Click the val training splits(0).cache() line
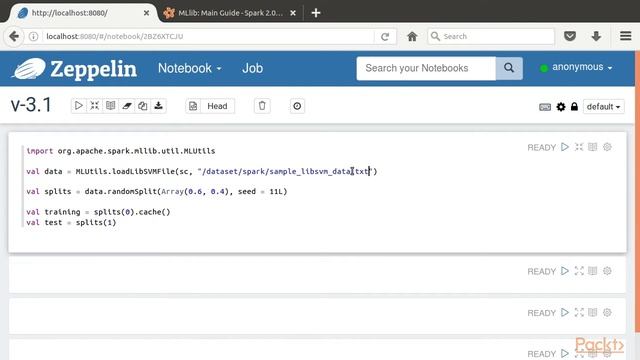640x360 pixels. (x=98, y=212)
